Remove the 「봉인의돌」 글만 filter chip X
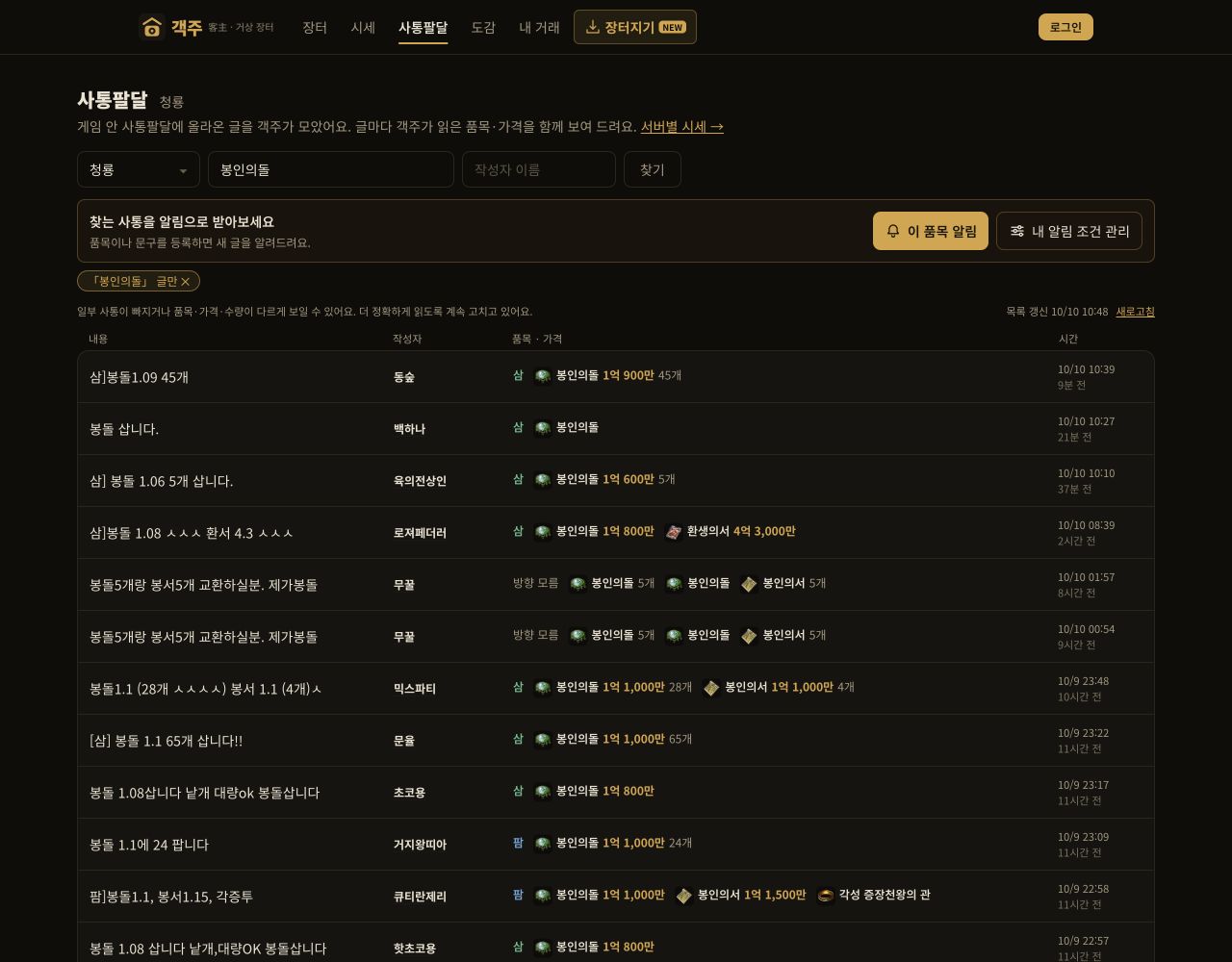The width and height of the screenshot is (1232, 962). [186, 281]
